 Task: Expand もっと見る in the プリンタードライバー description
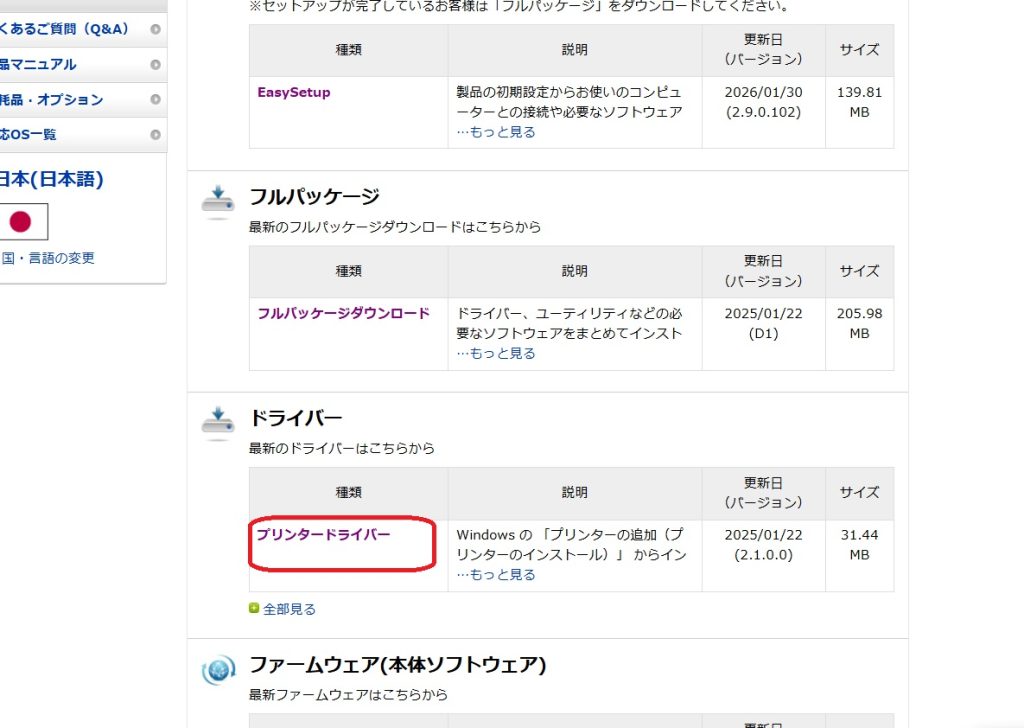point(496,574)
